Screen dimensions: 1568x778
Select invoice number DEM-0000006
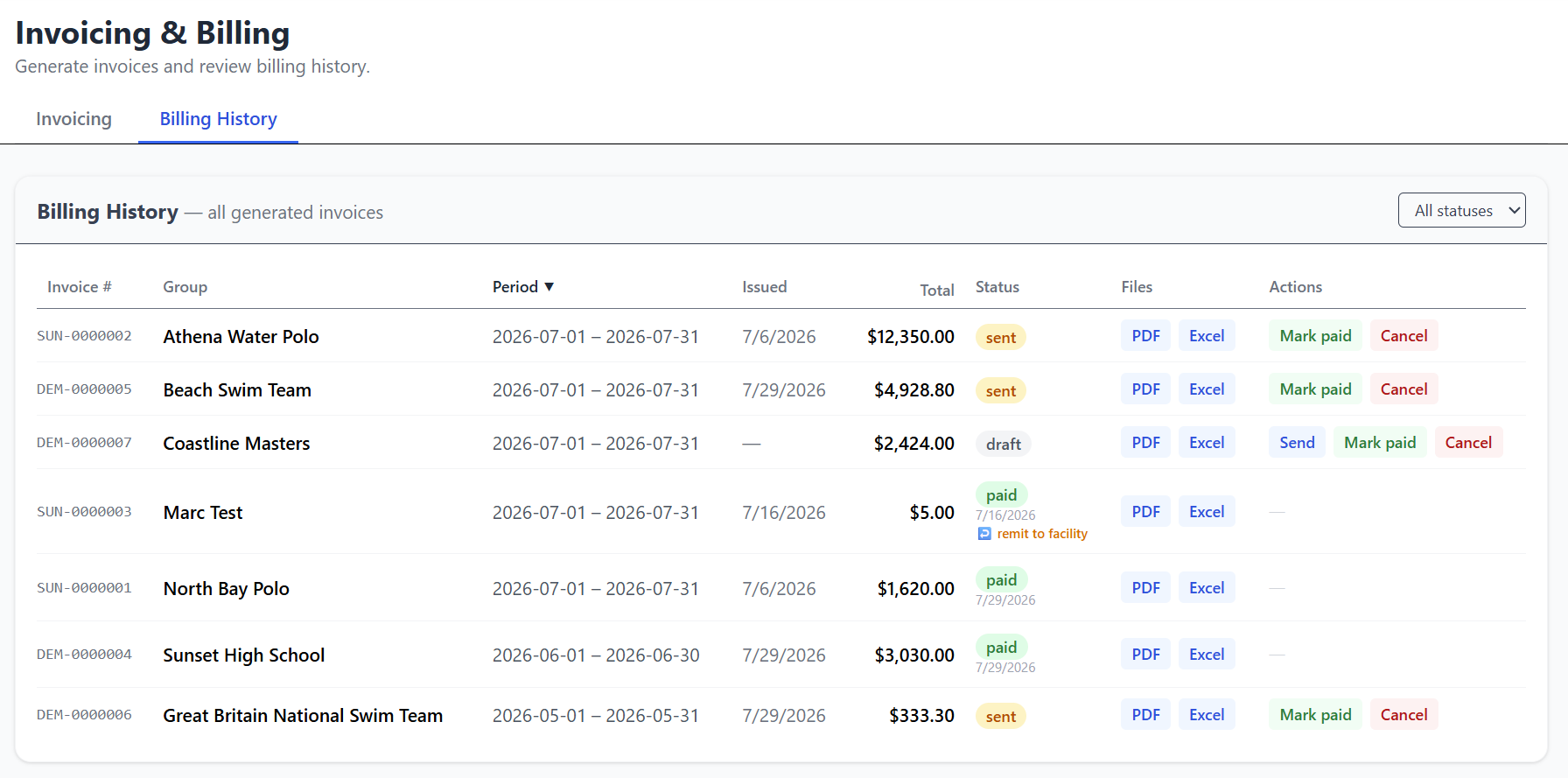[84, 715]
